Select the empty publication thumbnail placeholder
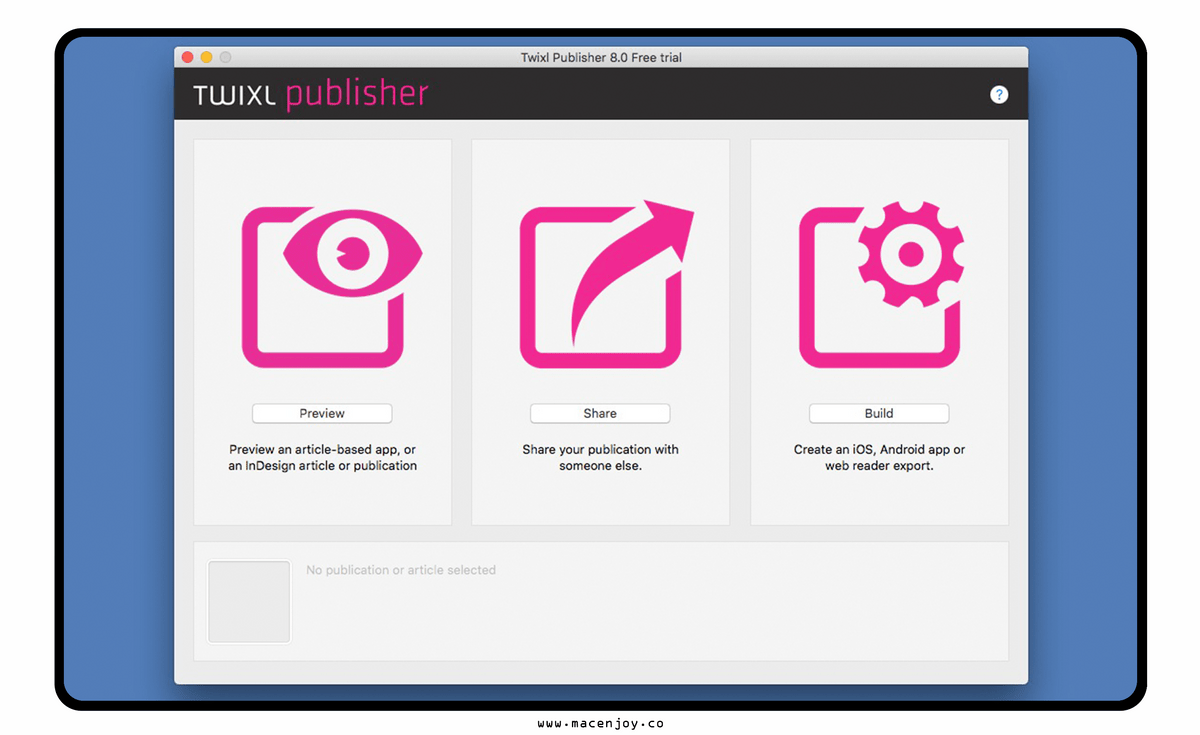This screenshot has height=735, width=1200. [x=249, y=601]
